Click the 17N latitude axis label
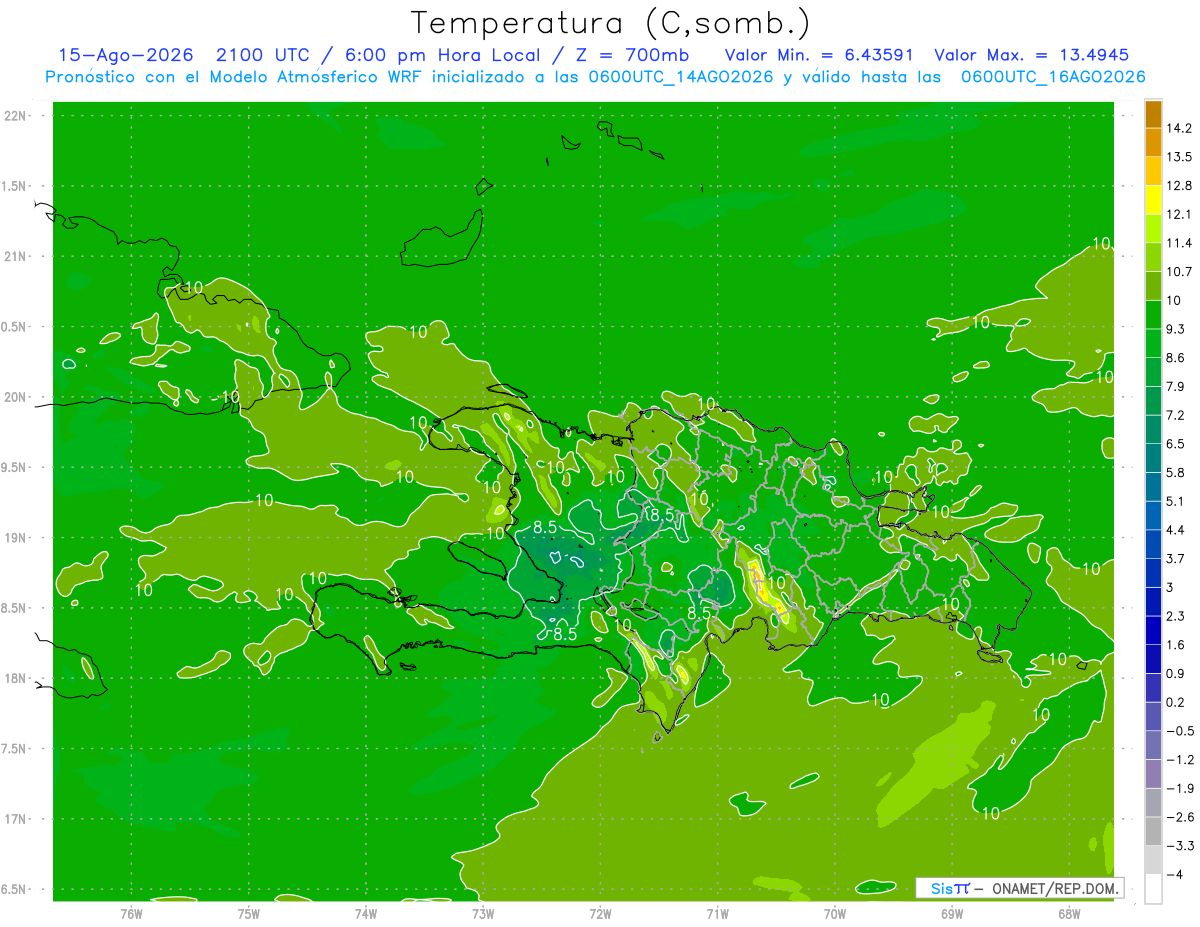The image size is (1200, 927). pos(16,819)
